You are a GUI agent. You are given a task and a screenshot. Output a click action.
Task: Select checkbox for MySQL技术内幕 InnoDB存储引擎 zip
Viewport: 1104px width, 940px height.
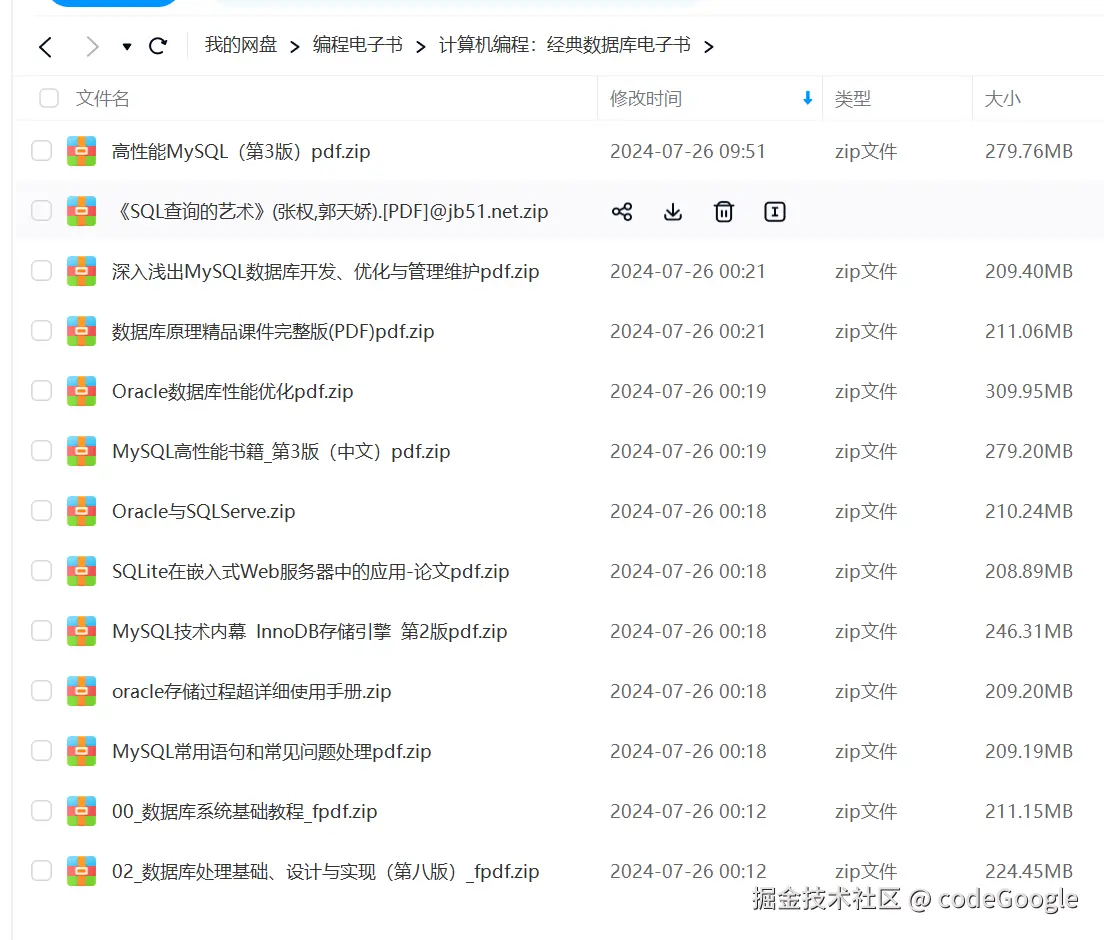coord(42,631)
